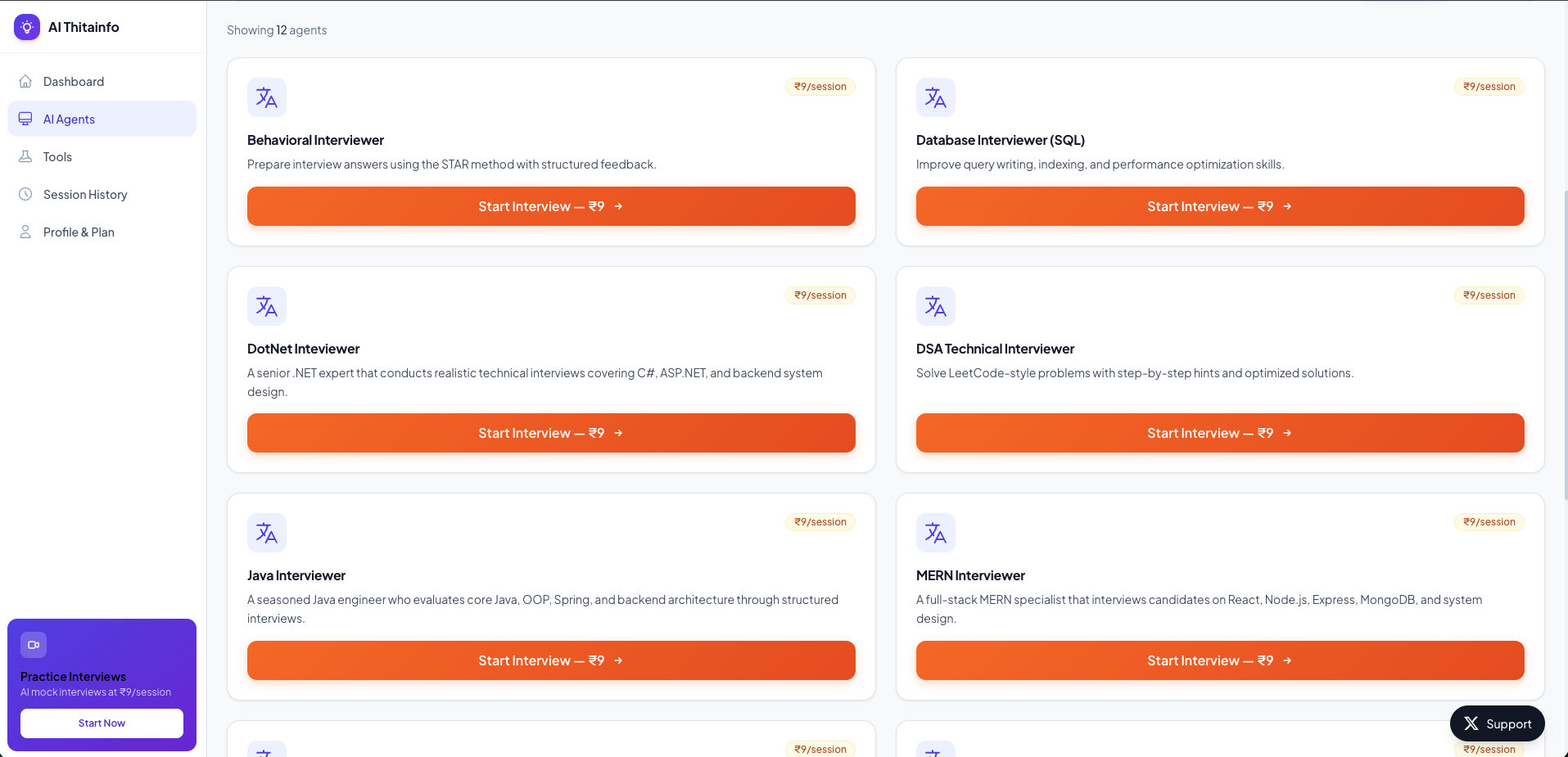1568x757 pixels.
Task: Click the Database Interviewer (SQL) title
Action: tap(1001, 140)
